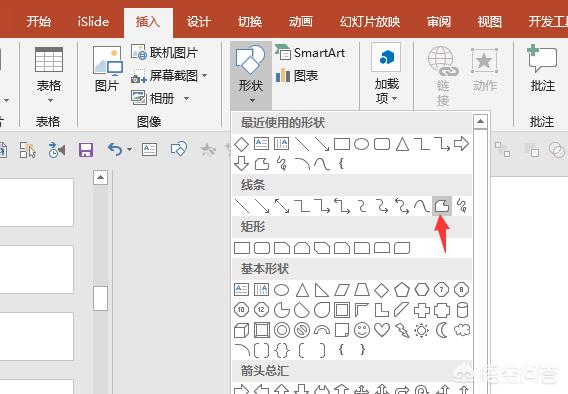Image resolution: width=568 pixels, height=394 pixels.
Task: Open the Animations (动画) tab
Action: coord(301,22)
